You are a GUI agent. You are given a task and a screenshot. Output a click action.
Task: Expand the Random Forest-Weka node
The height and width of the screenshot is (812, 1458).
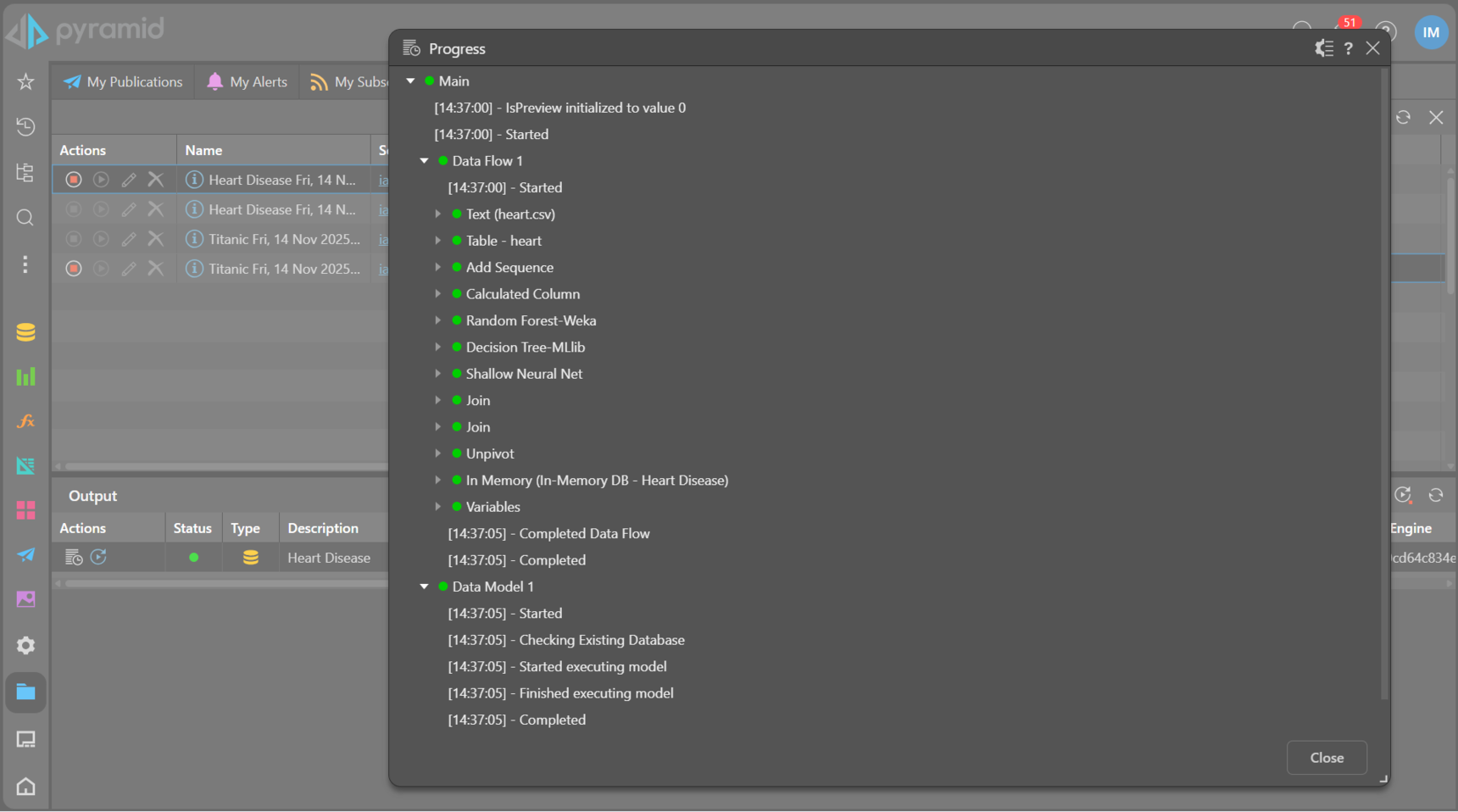[438, 321]
